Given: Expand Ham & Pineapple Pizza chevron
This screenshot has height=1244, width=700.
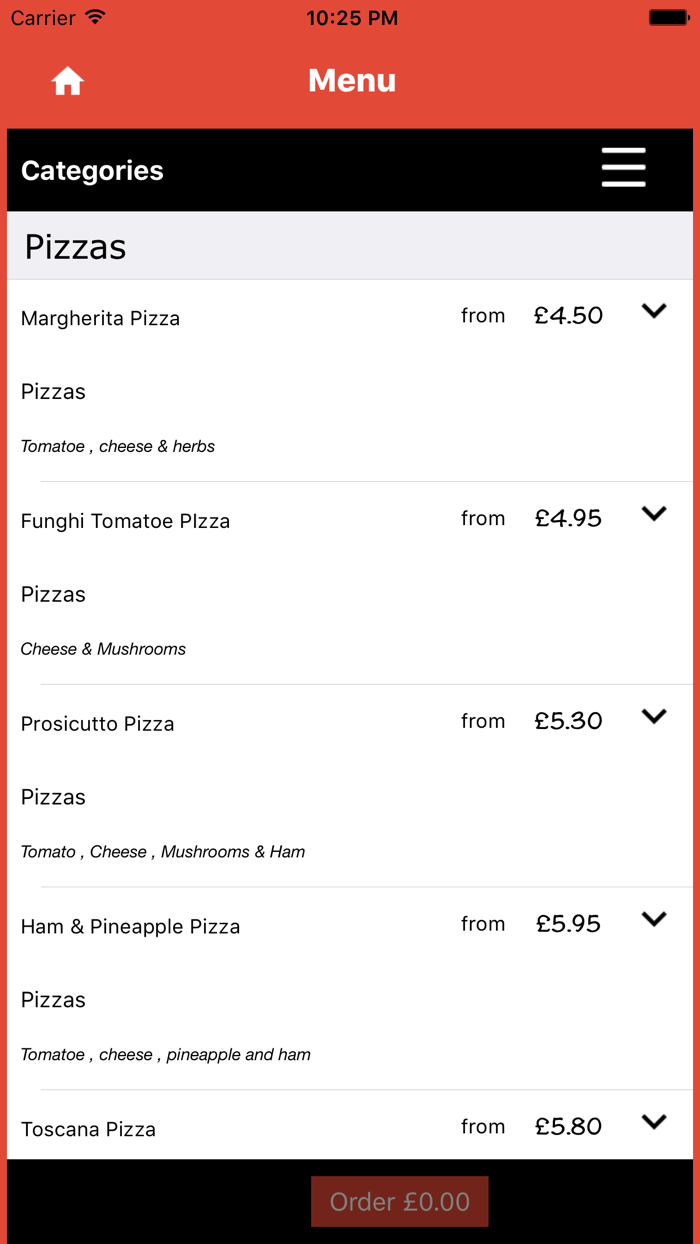Looking at the screenshot, I should [x=654, y=920].
